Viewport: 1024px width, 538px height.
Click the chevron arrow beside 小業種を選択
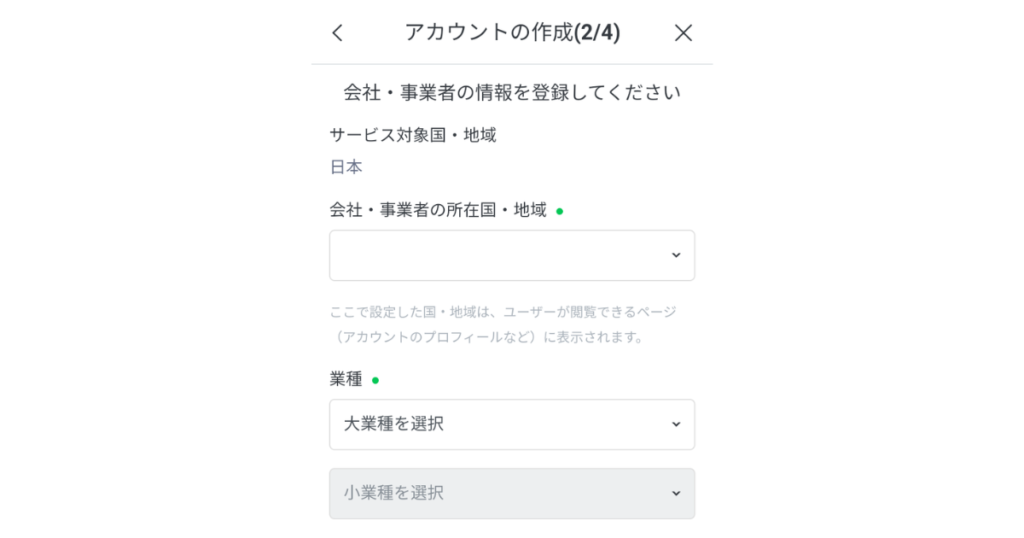coord(676,494)
